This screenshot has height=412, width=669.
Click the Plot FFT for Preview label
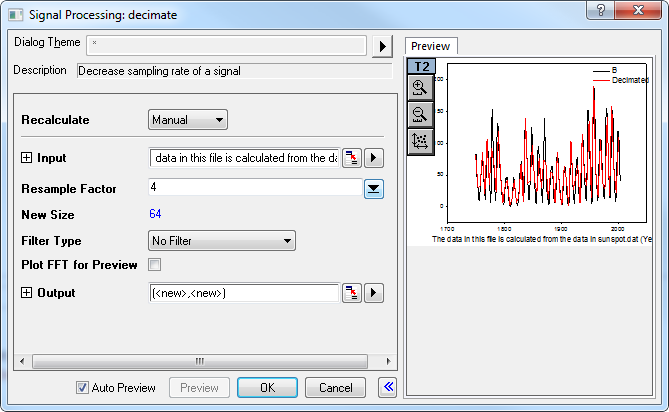coord(79,265)
